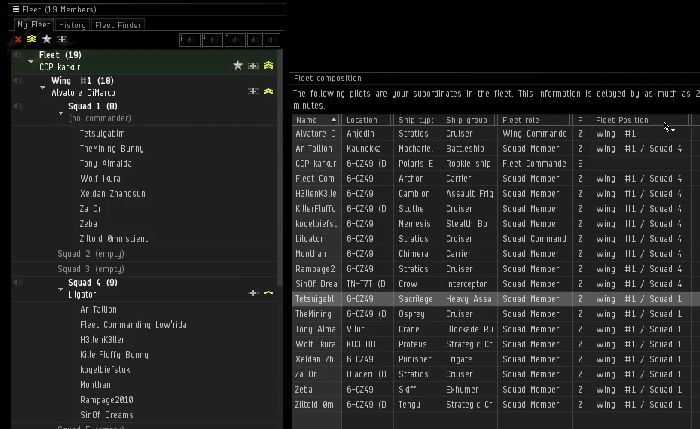The width and height of the screenshot is (700, 429).
Task: Sort by the Ship type column header
Action: (416, 120)
